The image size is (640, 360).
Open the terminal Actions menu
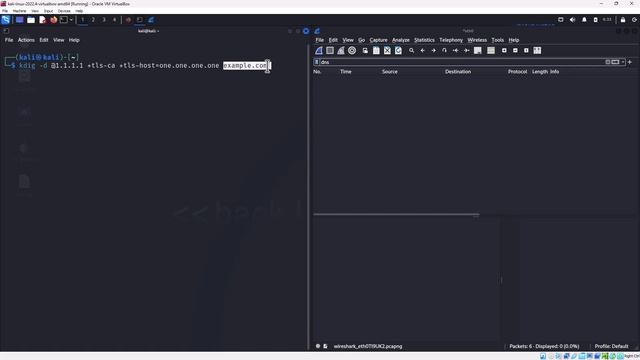point(26,40)
